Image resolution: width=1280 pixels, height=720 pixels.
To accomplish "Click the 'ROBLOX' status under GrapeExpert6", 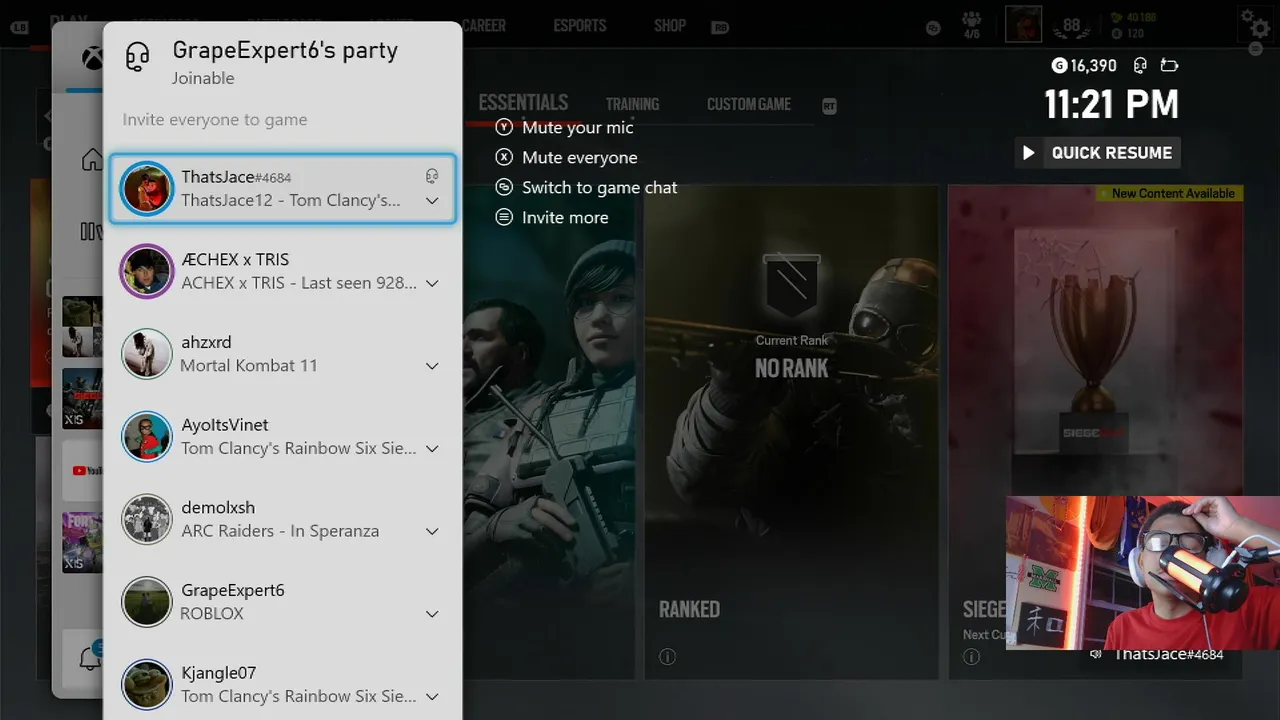I will click(x=212, y=614).
